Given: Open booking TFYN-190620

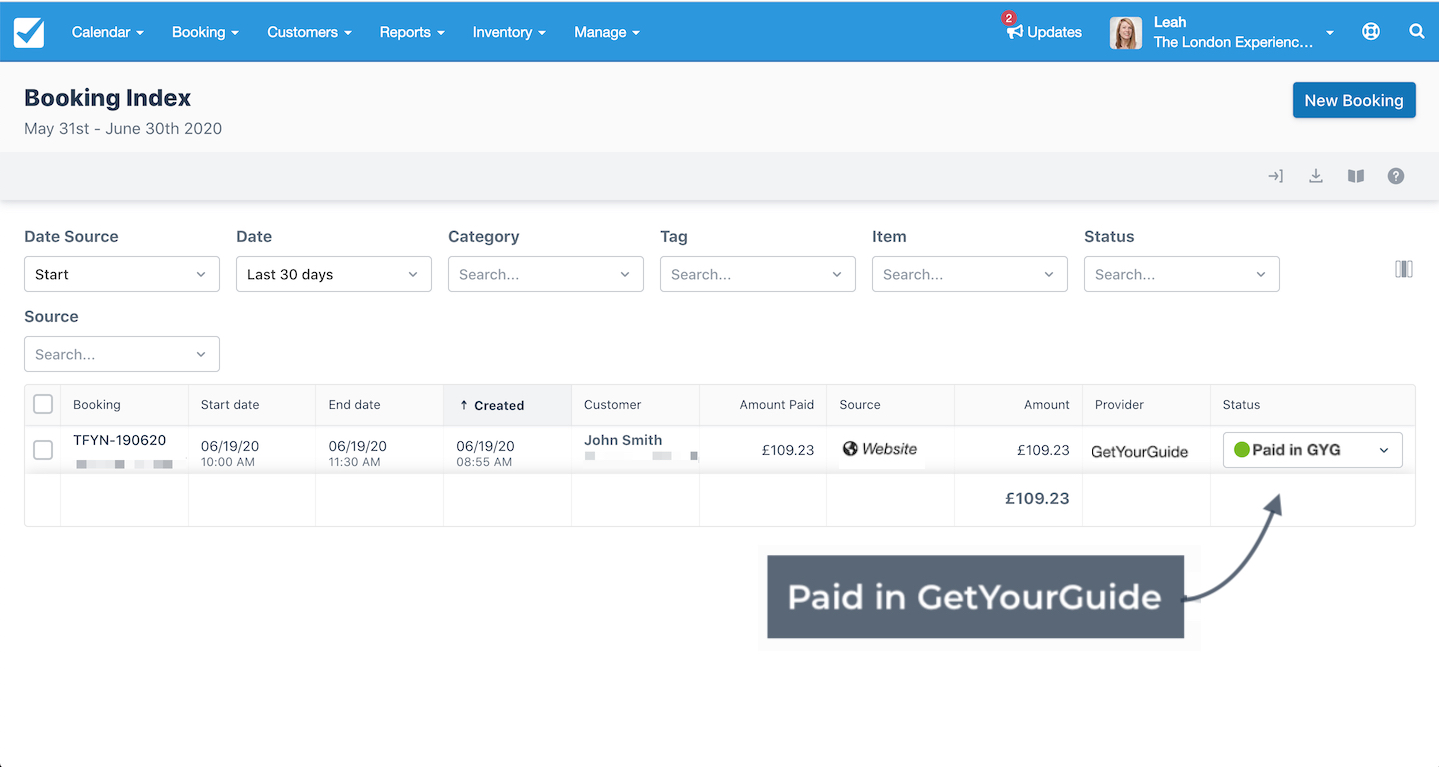Looking at the screenshot, I should [x=119, y=440].
